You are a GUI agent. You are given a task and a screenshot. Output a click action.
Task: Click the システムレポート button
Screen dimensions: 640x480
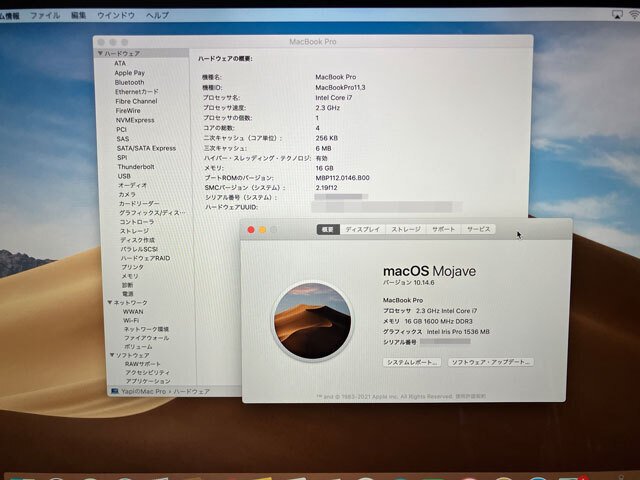pos(412,362)
